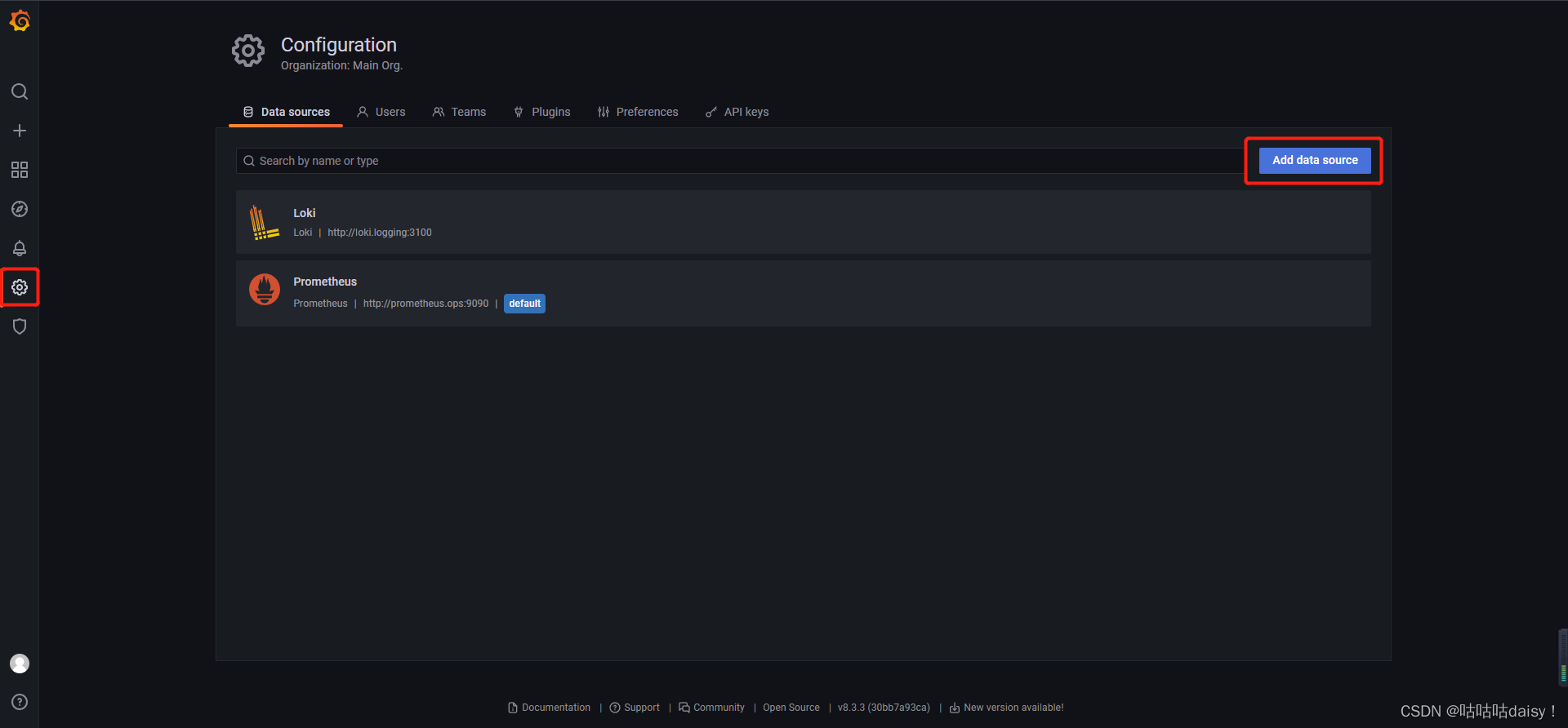This screenshot has width=1568, height=728.
Task: Open the user profile avatar
Action: coord(20,664)
